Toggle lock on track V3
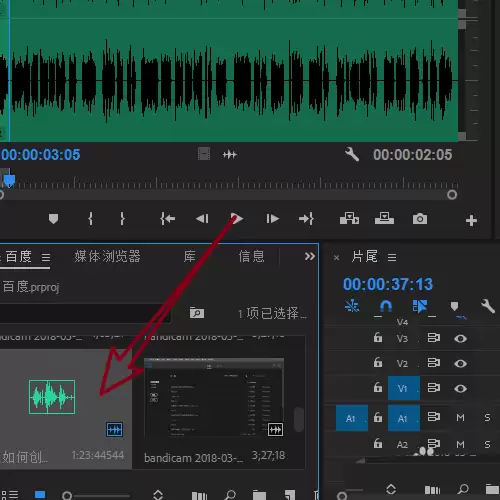 coord(378,337)
